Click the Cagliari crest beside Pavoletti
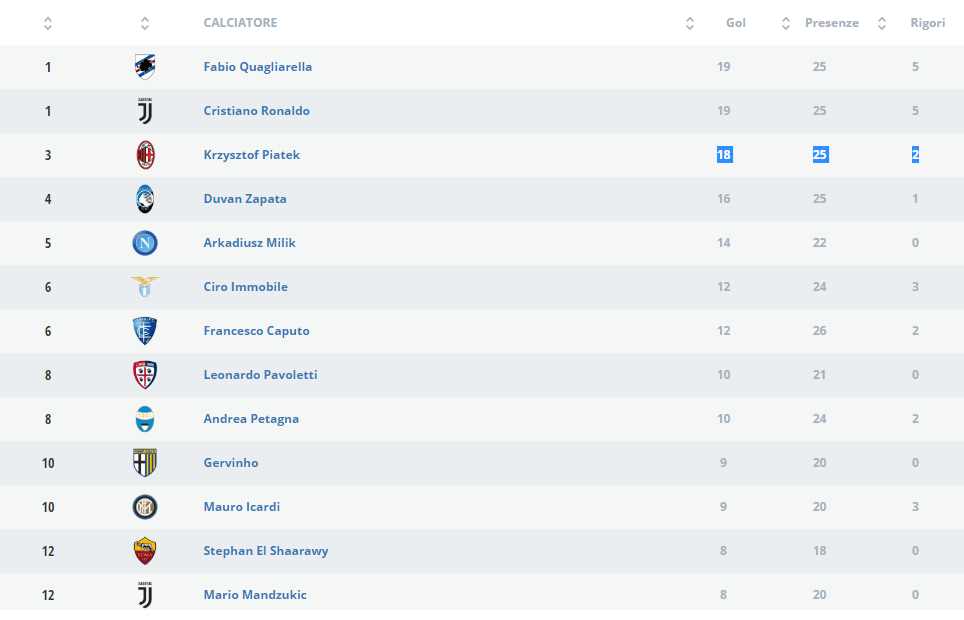964x620 pixels. 145,375
